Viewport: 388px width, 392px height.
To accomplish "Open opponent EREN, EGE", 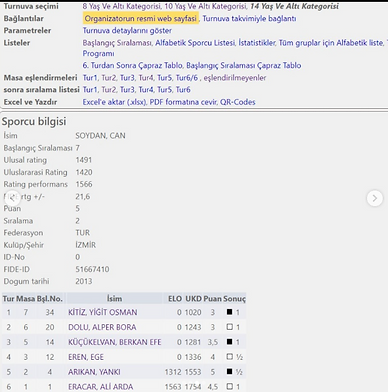I will [86, 357].
